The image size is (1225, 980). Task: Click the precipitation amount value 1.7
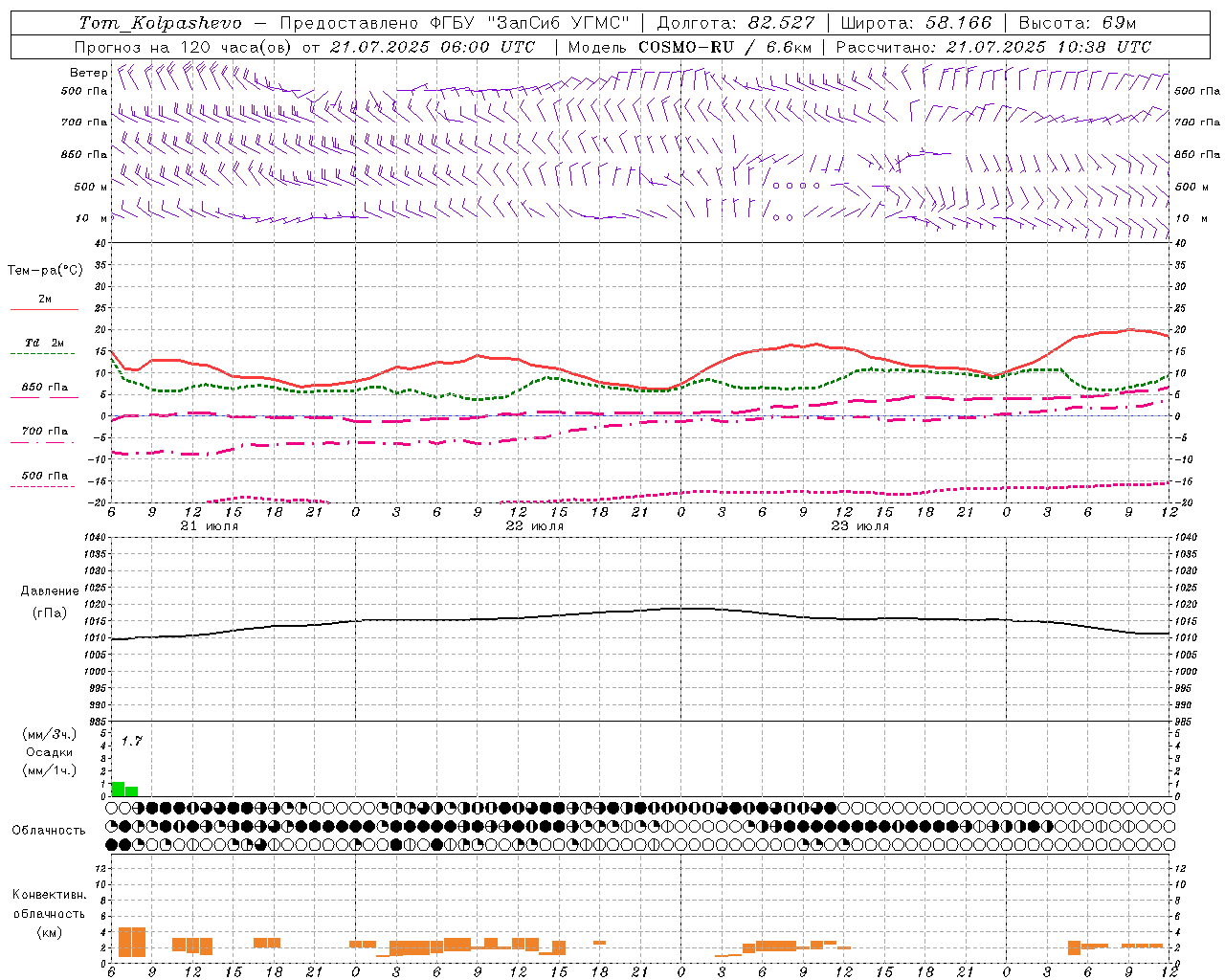click(x=131, y=741)
